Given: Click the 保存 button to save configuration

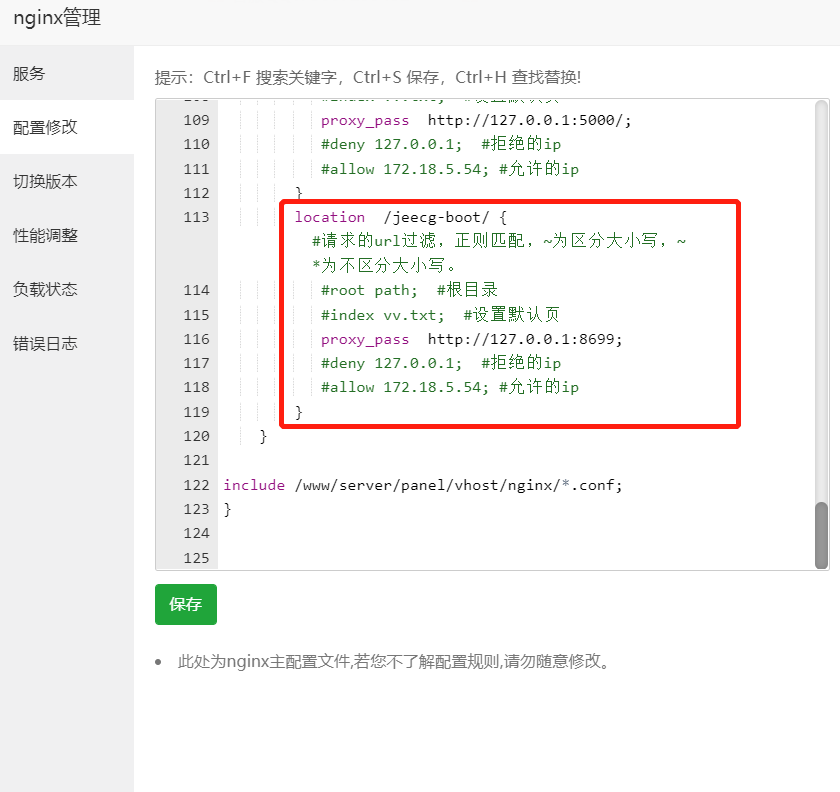Looking at the screenshot, I should click(x=185, y=604).
